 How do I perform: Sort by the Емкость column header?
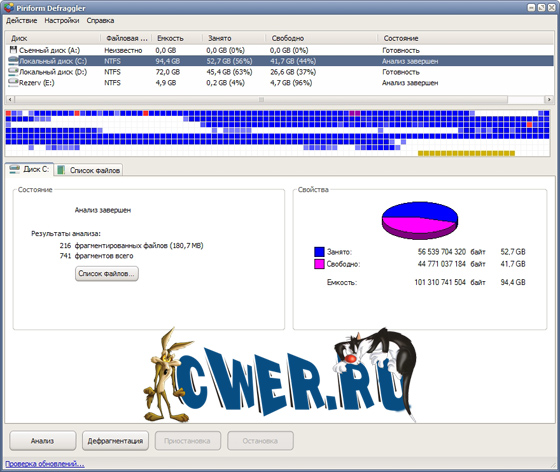pos(177,38)
